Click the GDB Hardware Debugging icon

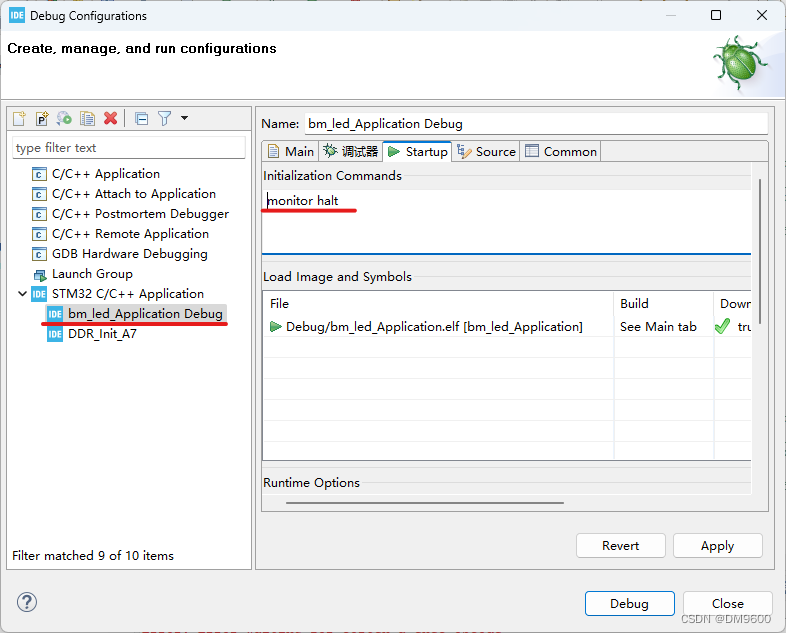(x=39, y=255)
